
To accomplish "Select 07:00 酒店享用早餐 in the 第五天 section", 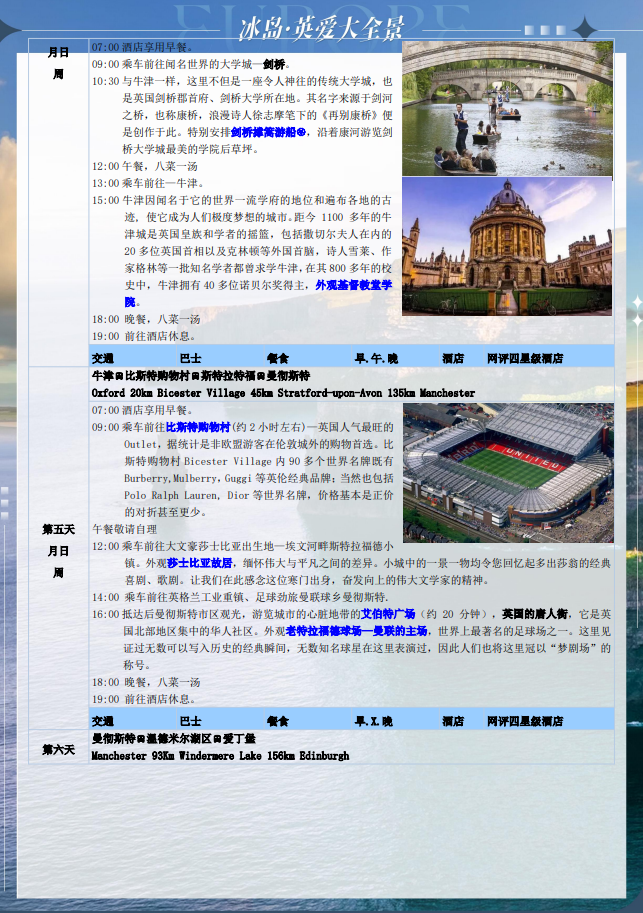I will click(142, 411).
